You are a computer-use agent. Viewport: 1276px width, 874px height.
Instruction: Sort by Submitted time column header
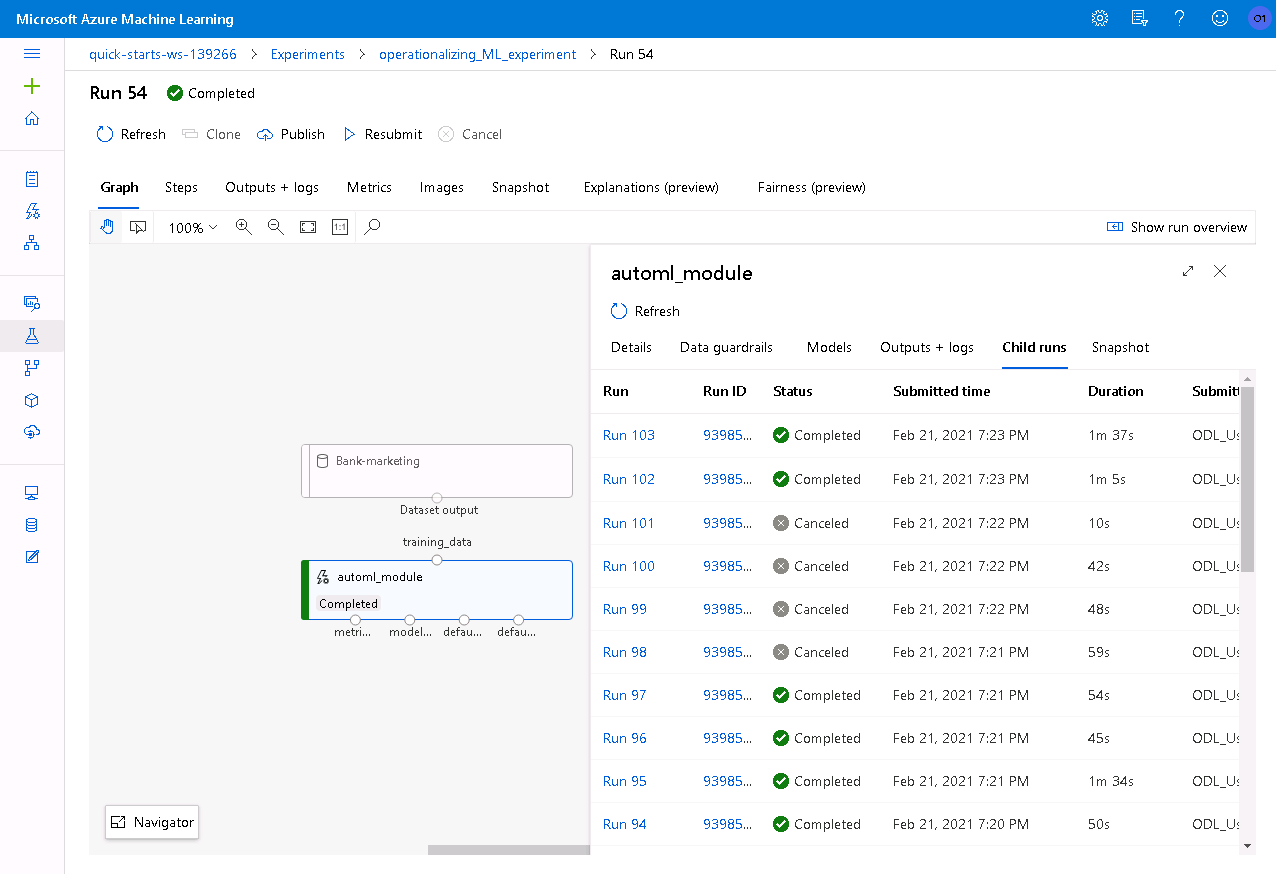[x=942, y=391]
